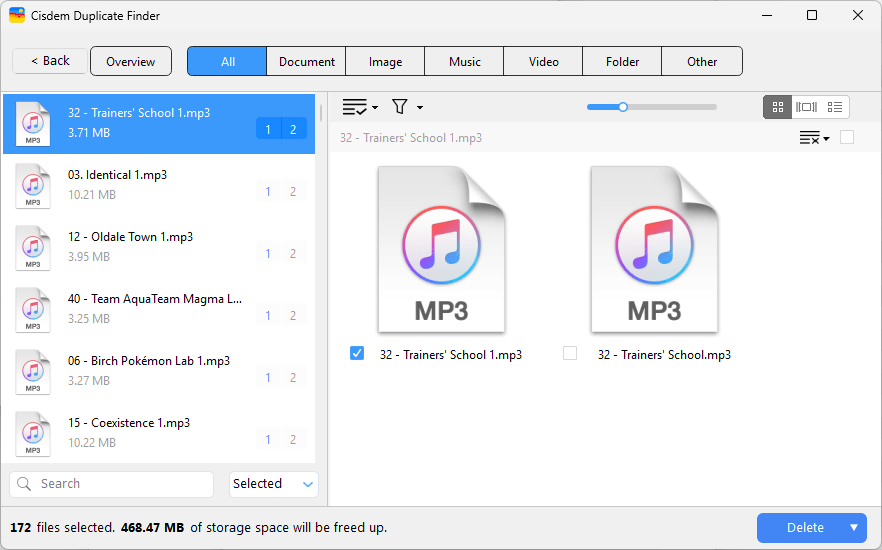Click the MP3 icon of 03. Identical 1.mp3
This screenshot has height=550, width=882.
click(33, 186)
